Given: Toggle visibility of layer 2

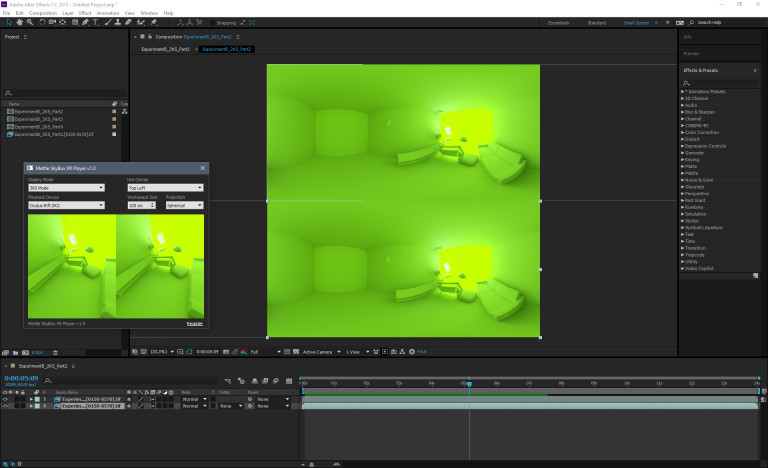Looking at the screenshot, I should (6, 406).
